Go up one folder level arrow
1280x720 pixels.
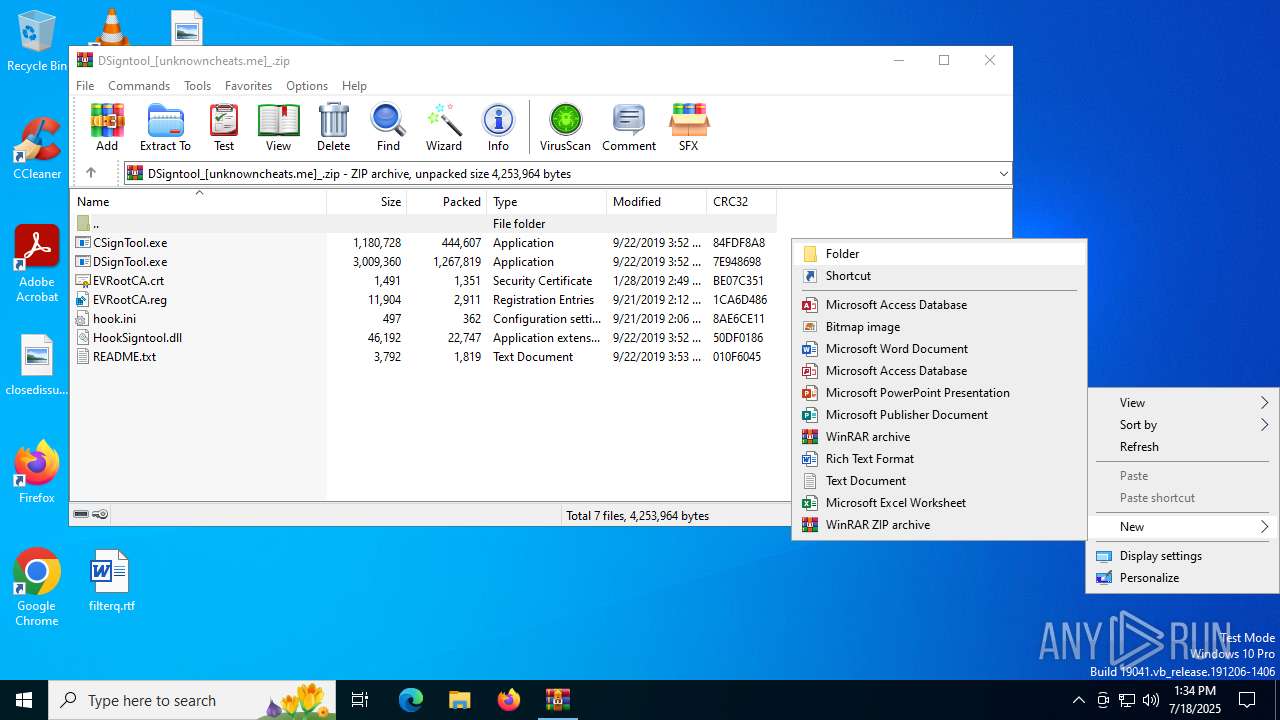[91, 173]
